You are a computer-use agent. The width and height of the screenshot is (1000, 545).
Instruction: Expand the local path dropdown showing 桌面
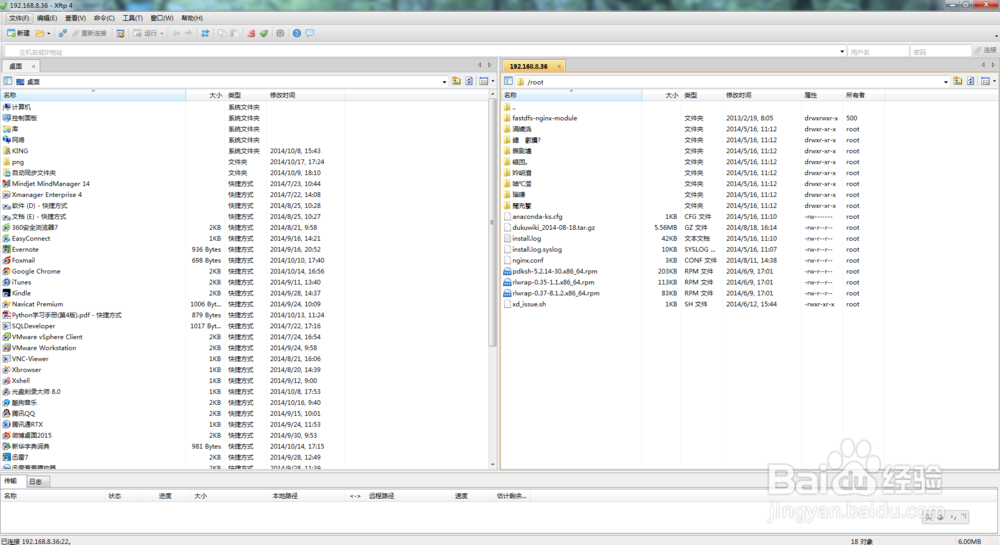point(445,82)
